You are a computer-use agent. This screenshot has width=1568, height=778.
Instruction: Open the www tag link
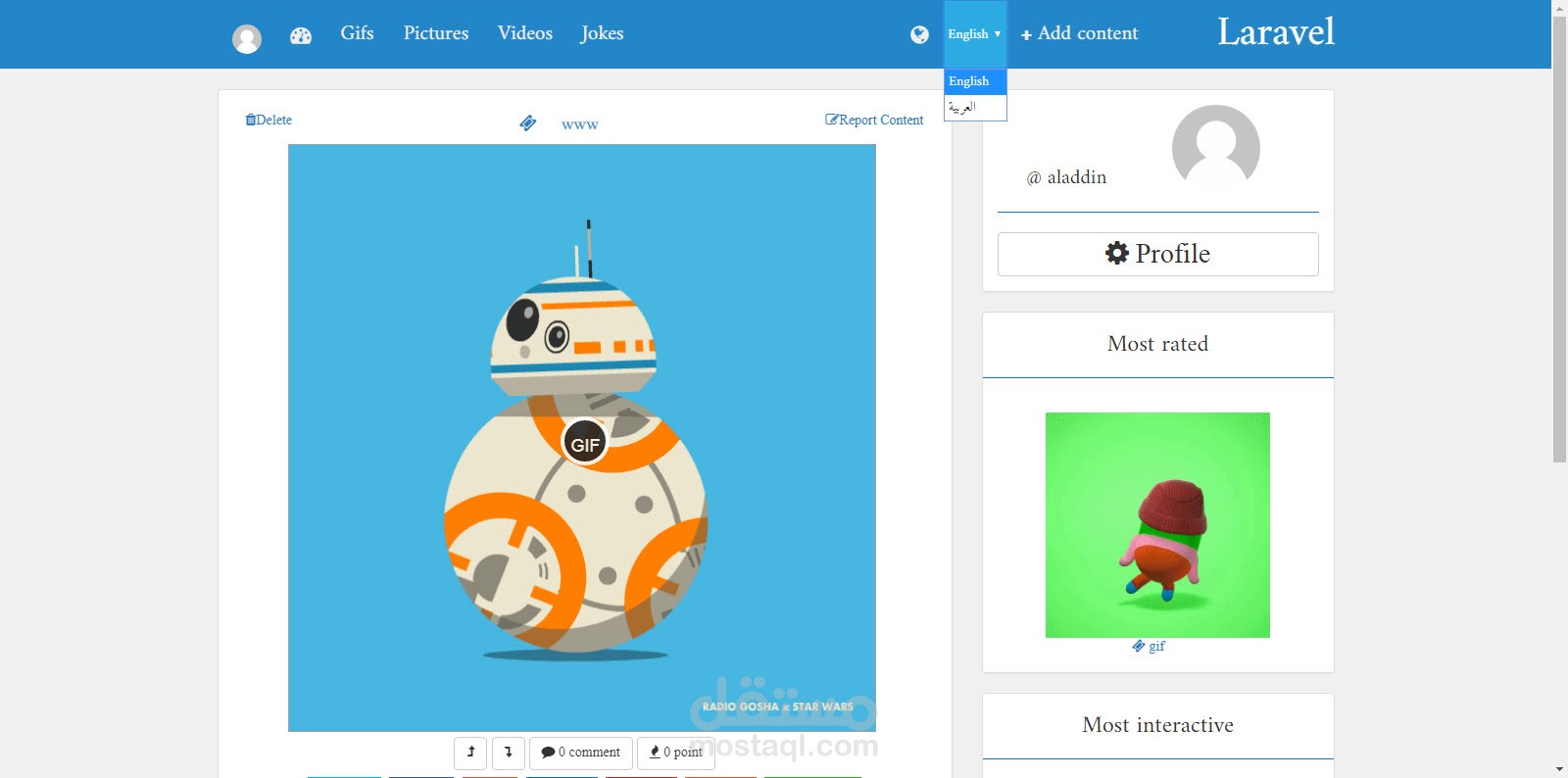point(580,124)
